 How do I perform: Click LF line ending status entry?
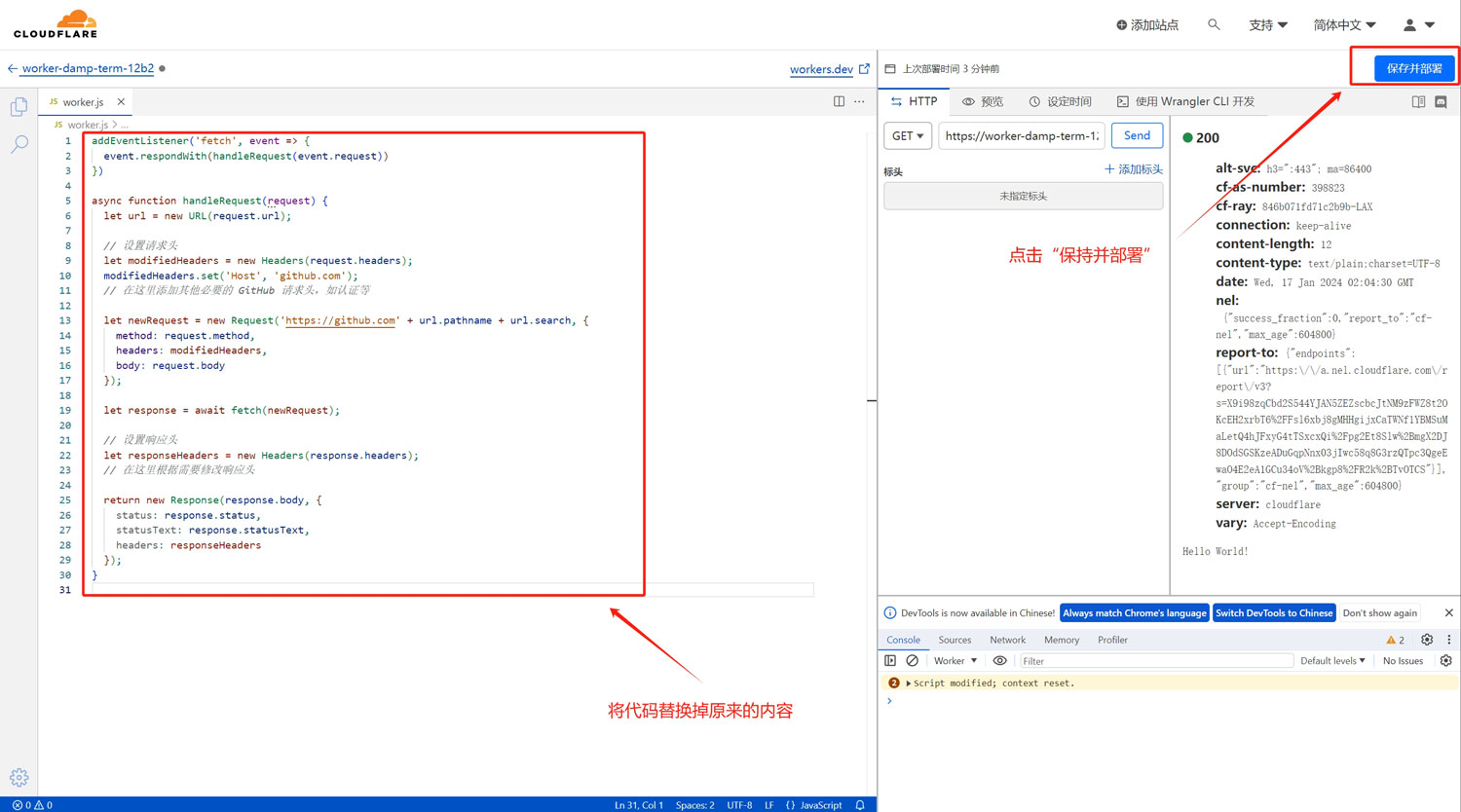coord(769,805)
